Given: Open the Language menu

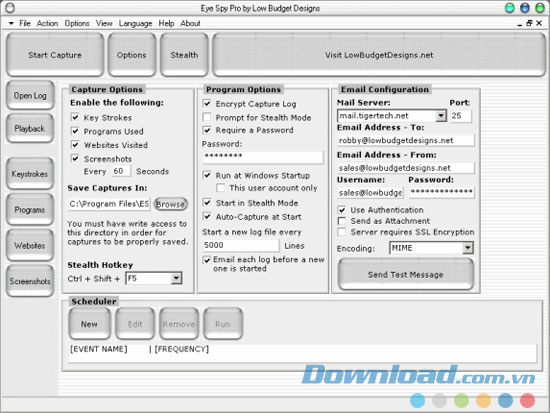Looking at the screenshot, I should 135,23.
